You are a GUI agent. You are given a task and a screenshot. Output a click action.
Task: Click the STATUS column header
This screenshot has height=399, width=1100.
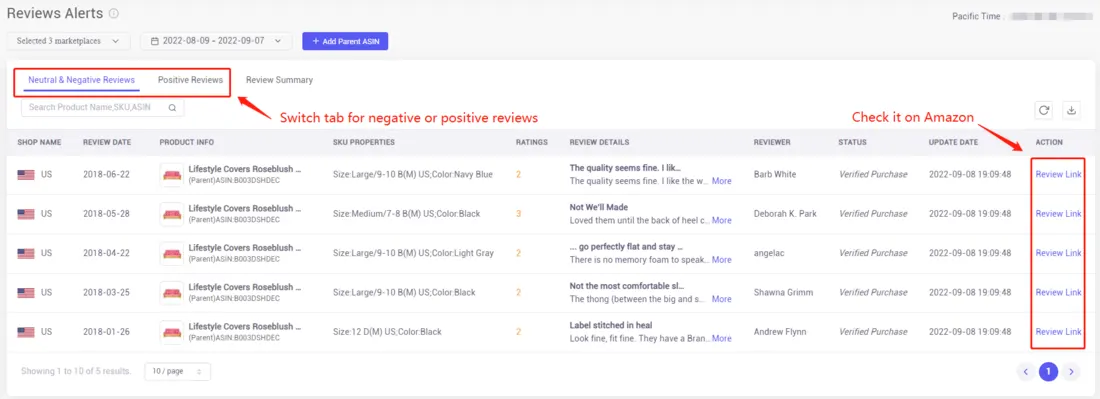(x=852, y=142)
